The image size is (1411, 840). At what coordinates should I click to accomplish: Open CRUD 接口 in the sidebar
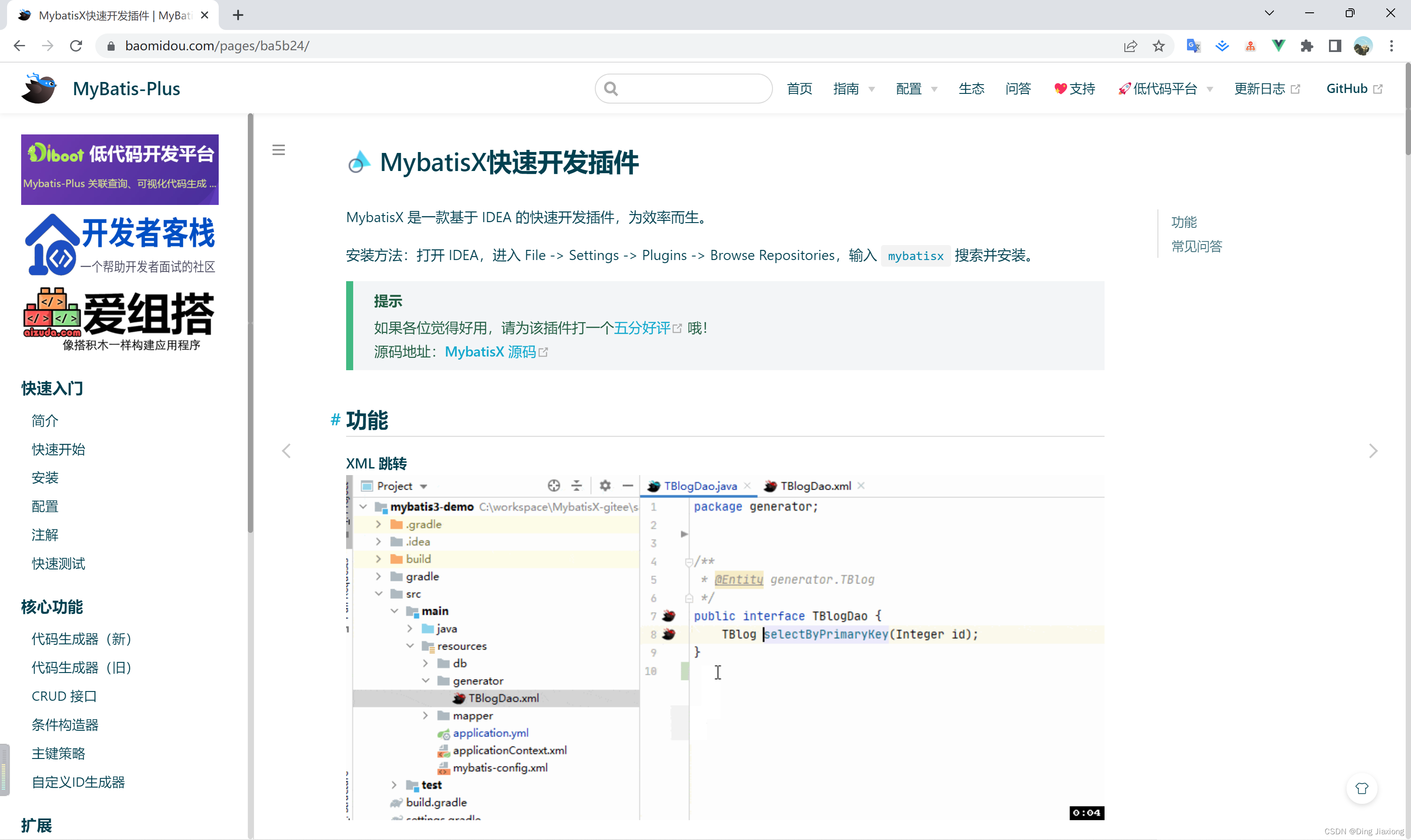64,696
